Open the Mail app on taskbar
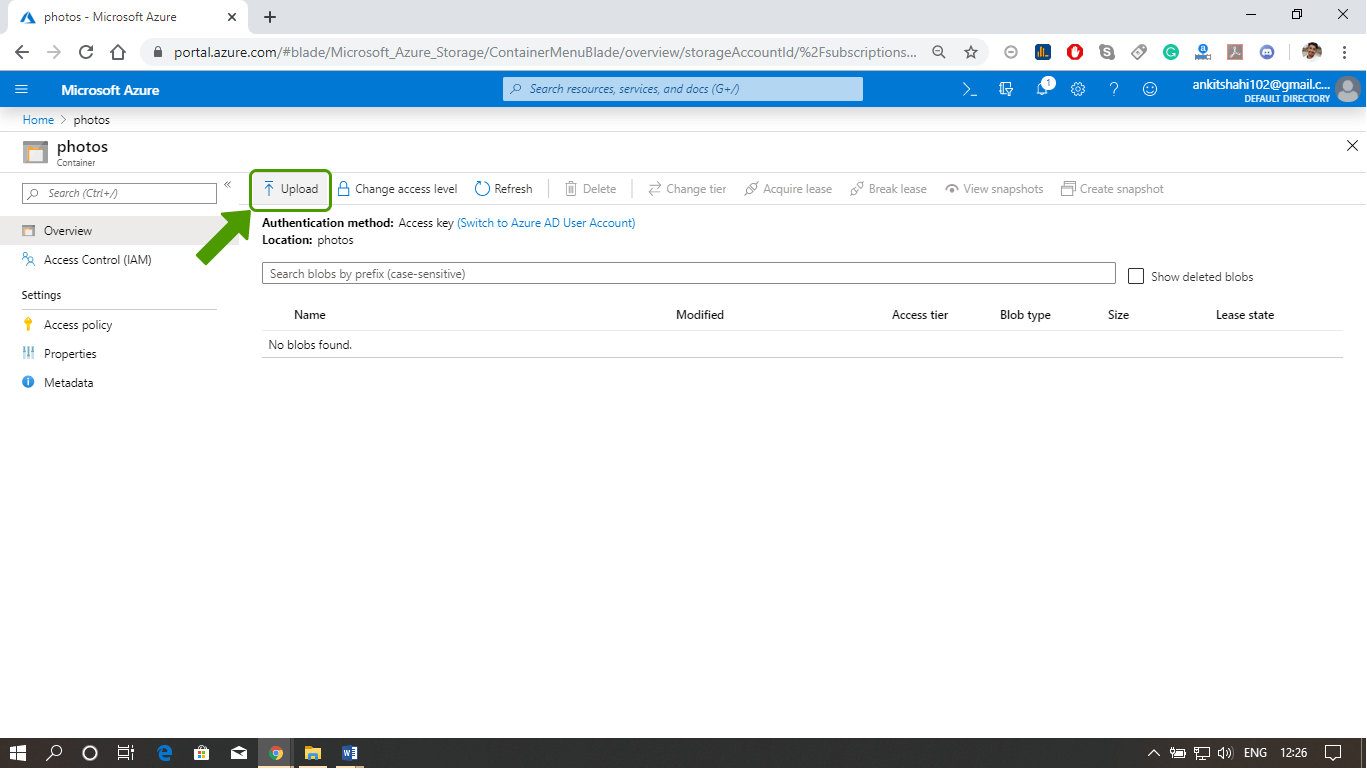The height and width of the screenshot is (769, 1367). click(239, 753)
